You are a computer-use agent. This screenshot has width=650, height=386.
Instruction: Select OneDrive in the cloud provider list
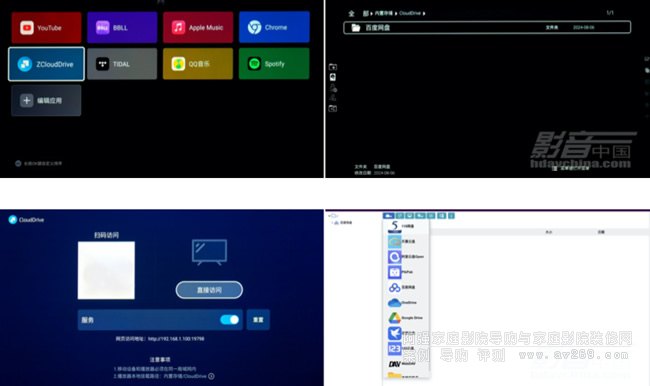(x=403, y=302)
